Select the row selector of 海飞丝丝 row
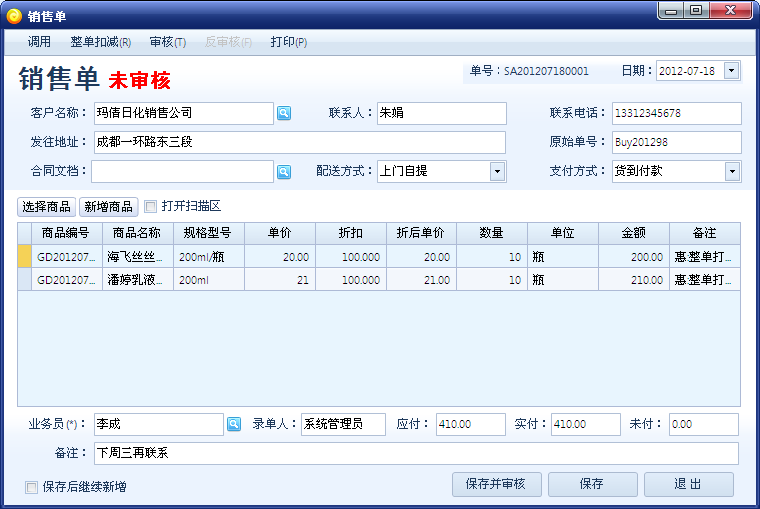 point(25,256)
